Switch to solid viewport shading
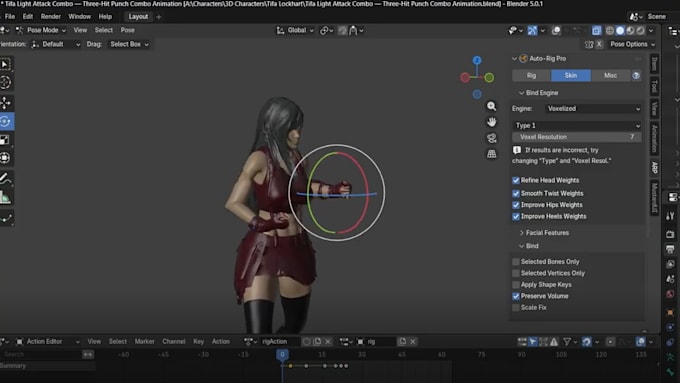The height and width of the screenshot is (383, 680). pyautogui.click(x=620, y=30)
